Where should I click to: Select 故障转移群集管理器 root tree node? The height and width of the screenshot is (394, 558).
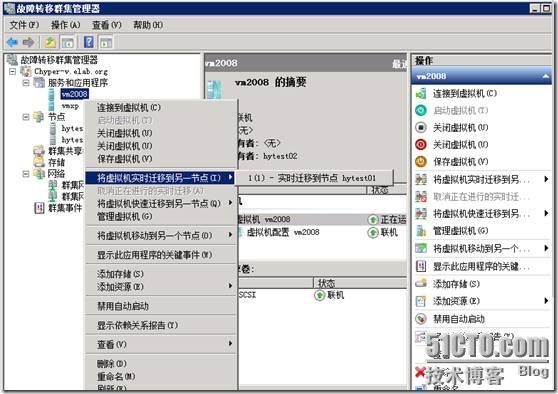[59, 60]
